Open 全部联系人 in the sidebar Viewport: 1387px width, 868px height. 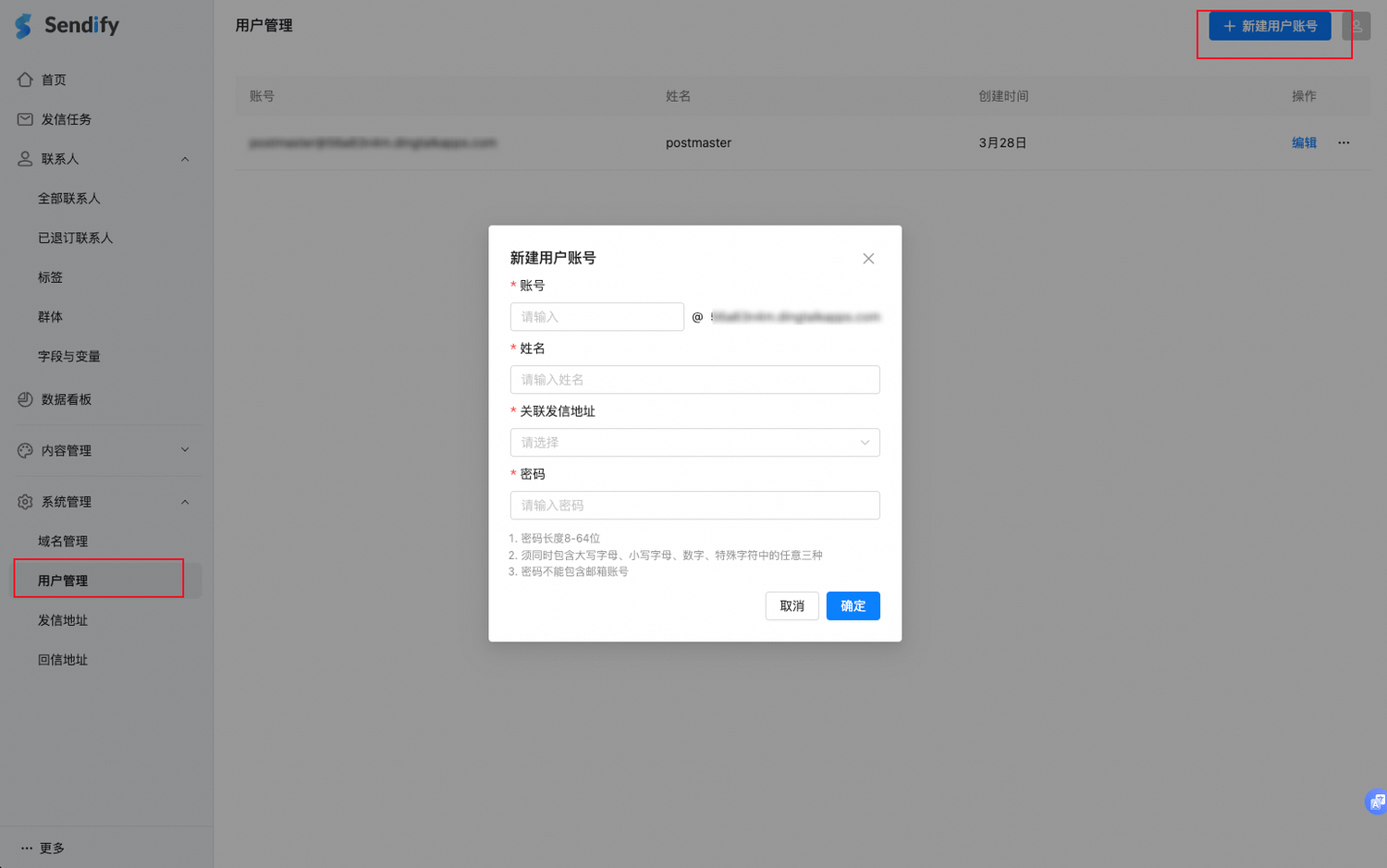pos(69,199)
